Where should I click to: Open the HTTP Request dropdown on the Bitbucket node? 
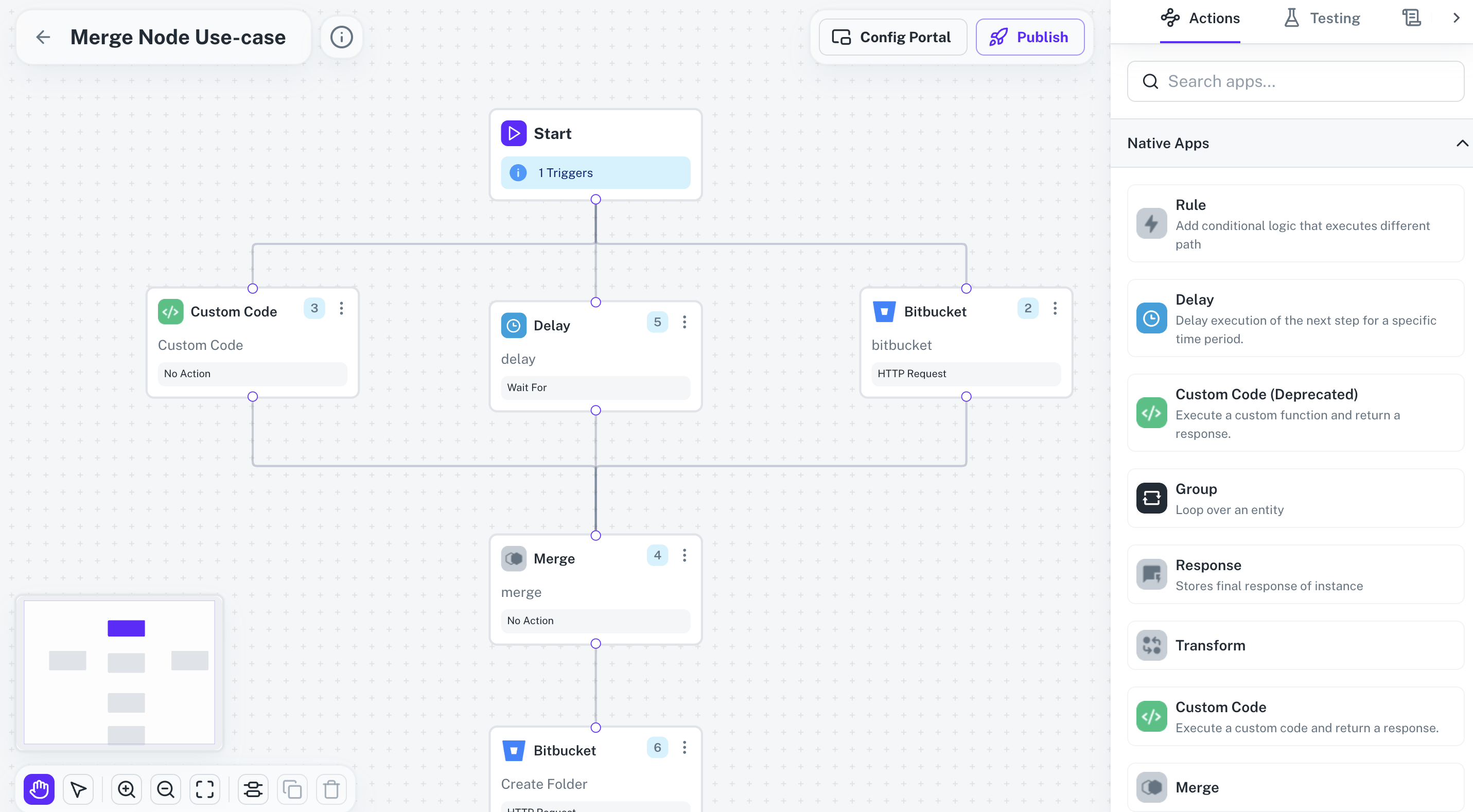coord(965,374)
